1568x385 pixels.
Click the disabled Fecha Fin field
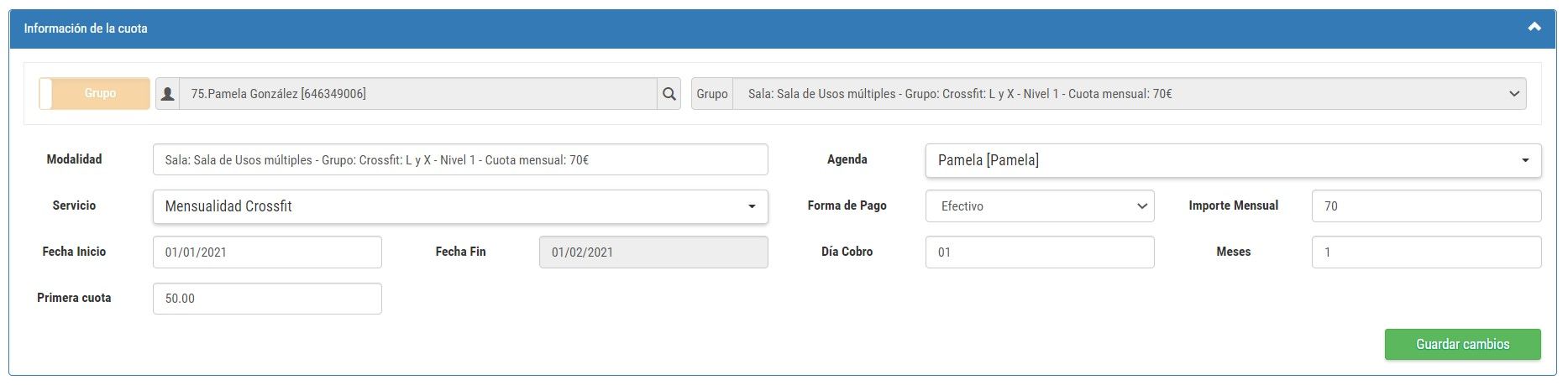pos(653,252)
